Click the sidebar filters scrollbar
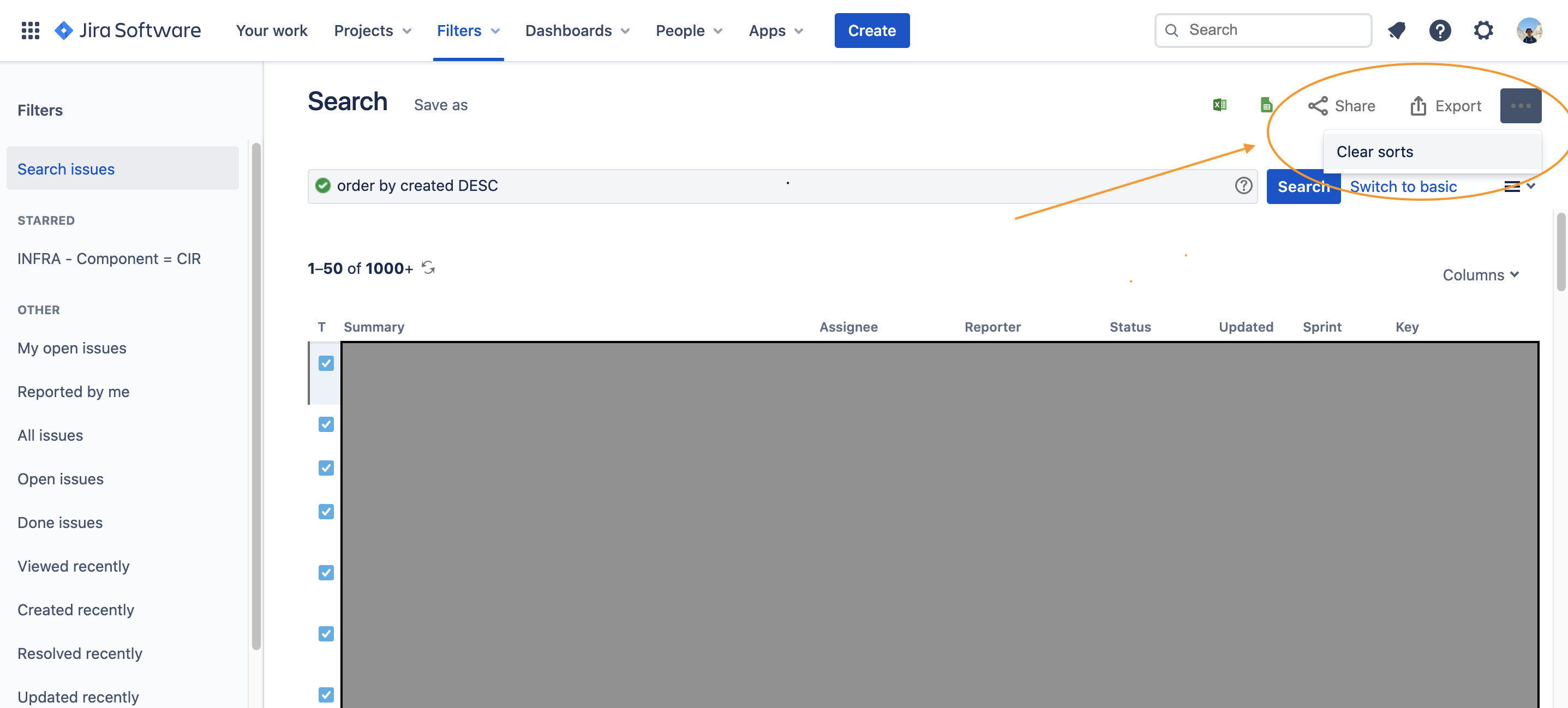This screenshot has height=708, width=1568. click(256, 395)
